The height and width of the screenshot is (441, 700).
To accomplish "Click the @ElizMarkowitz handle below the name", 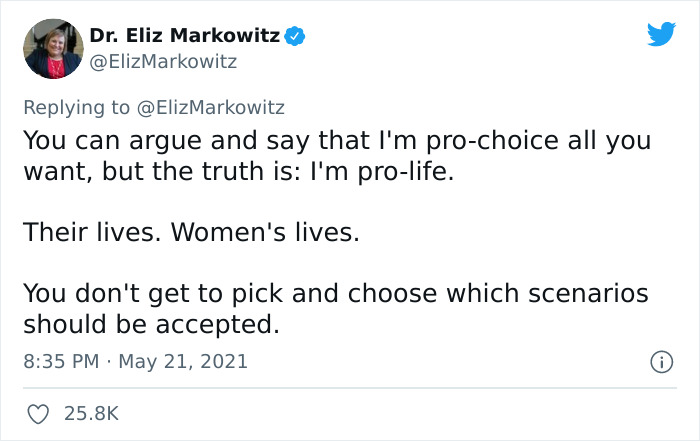I will click(x=163, y=62).
